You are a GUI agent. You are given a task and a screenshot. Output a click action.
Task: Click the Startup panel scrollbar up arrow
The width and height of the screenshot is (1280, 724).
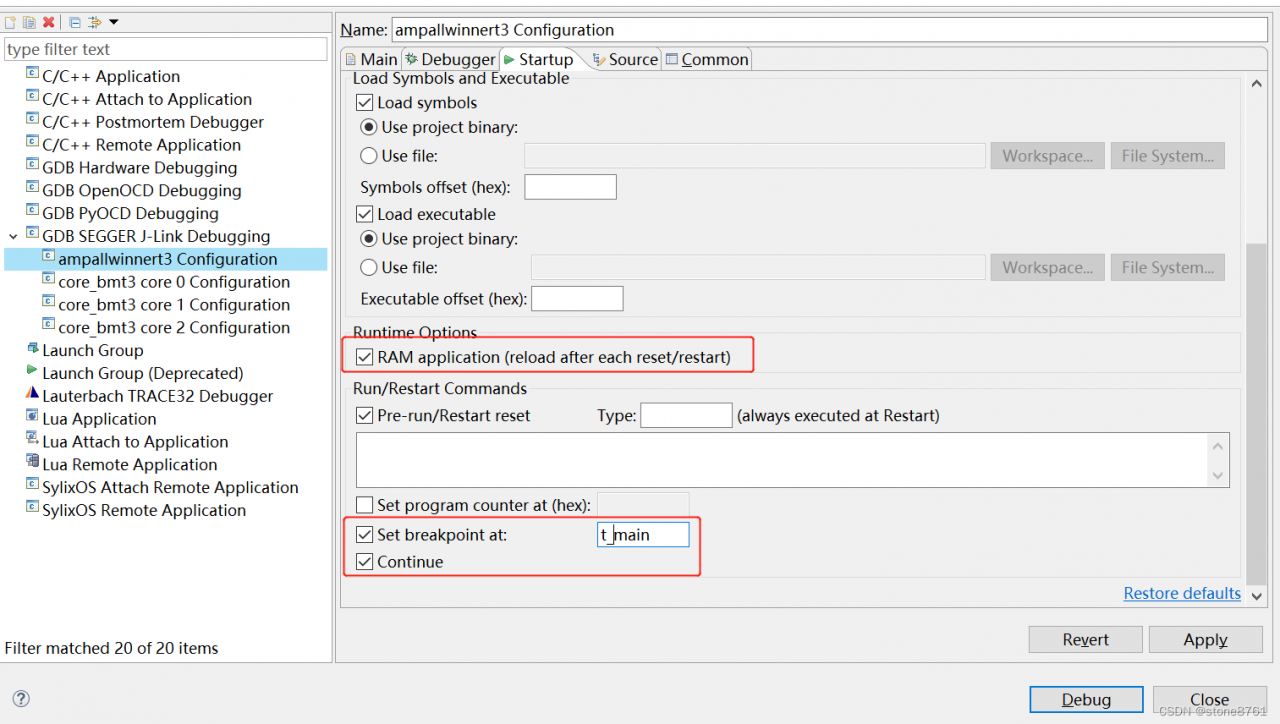[1257, 85]
